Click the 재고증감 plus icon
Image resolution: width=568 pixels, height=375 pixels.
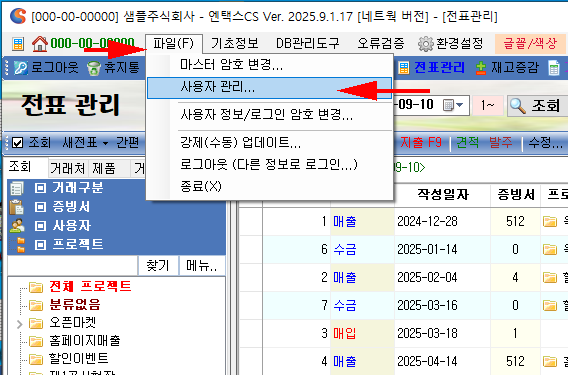[480, 68]
